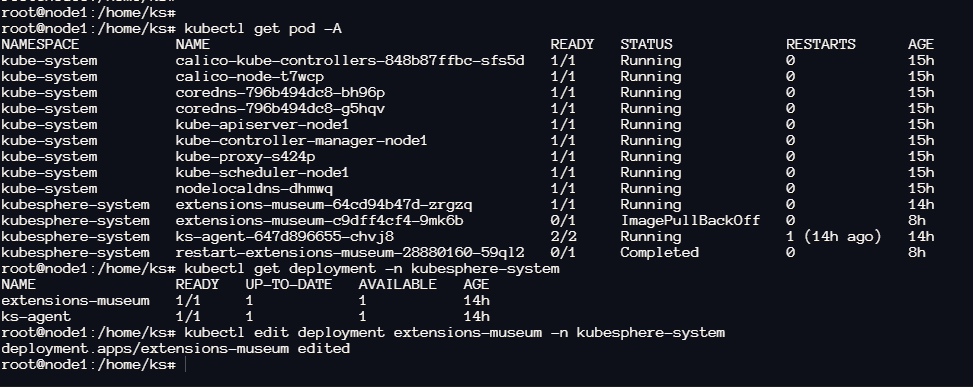The image size is (973, 387).
Task: Click the ks-agent-647d896655-chvj8 pod name
Action: 285,237
